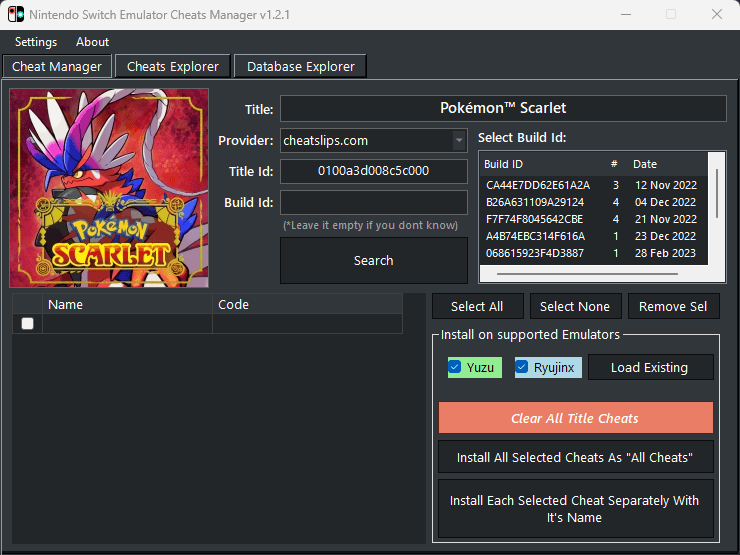Click the Remove Sel button
This screenshot has width=740, height=555.
tap(673, 306)
